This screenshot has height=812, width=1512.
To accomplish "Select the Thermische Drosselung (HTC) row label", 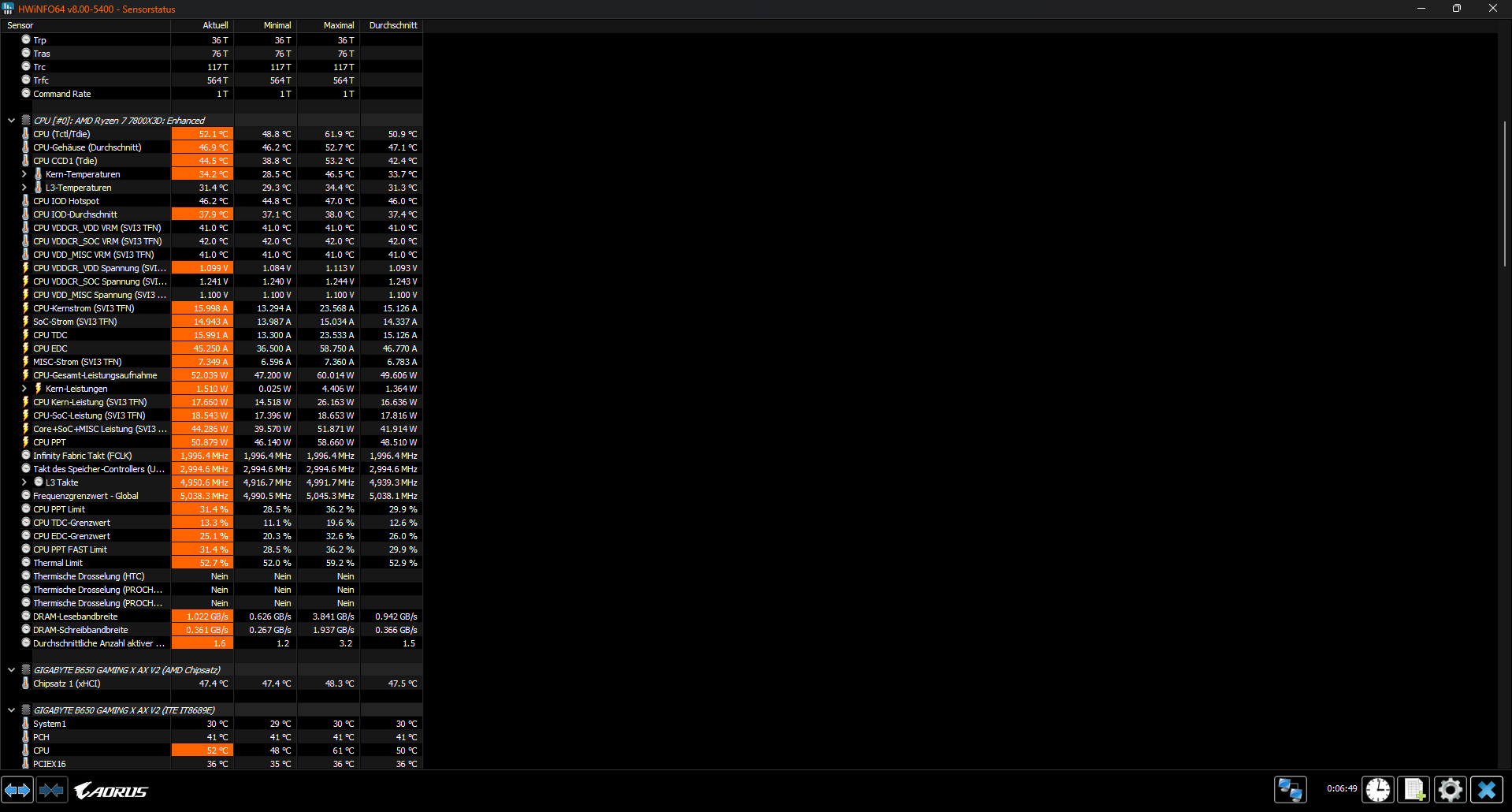I will [x=89, y=576].
